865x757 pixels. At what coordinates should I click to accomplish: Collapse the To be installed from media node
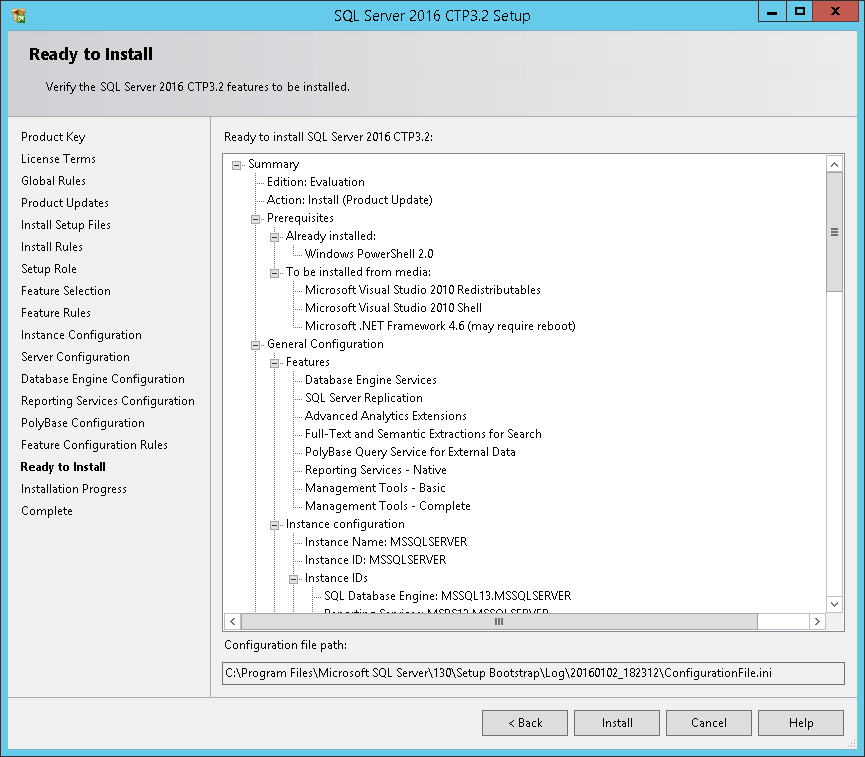click(274, 273)
